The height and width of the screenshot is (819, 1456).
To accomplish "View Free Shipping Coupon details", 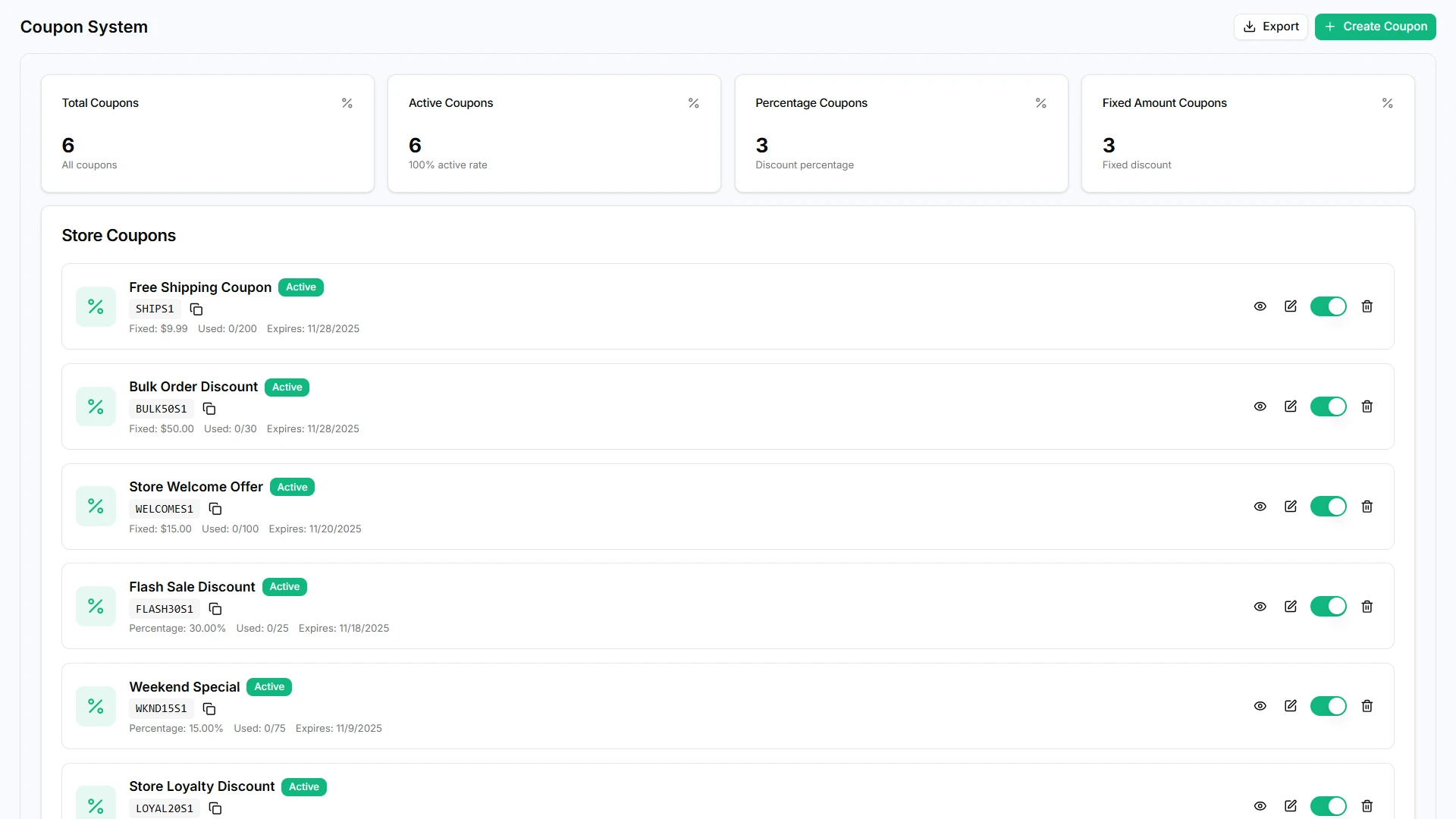I will (1260, 306).
